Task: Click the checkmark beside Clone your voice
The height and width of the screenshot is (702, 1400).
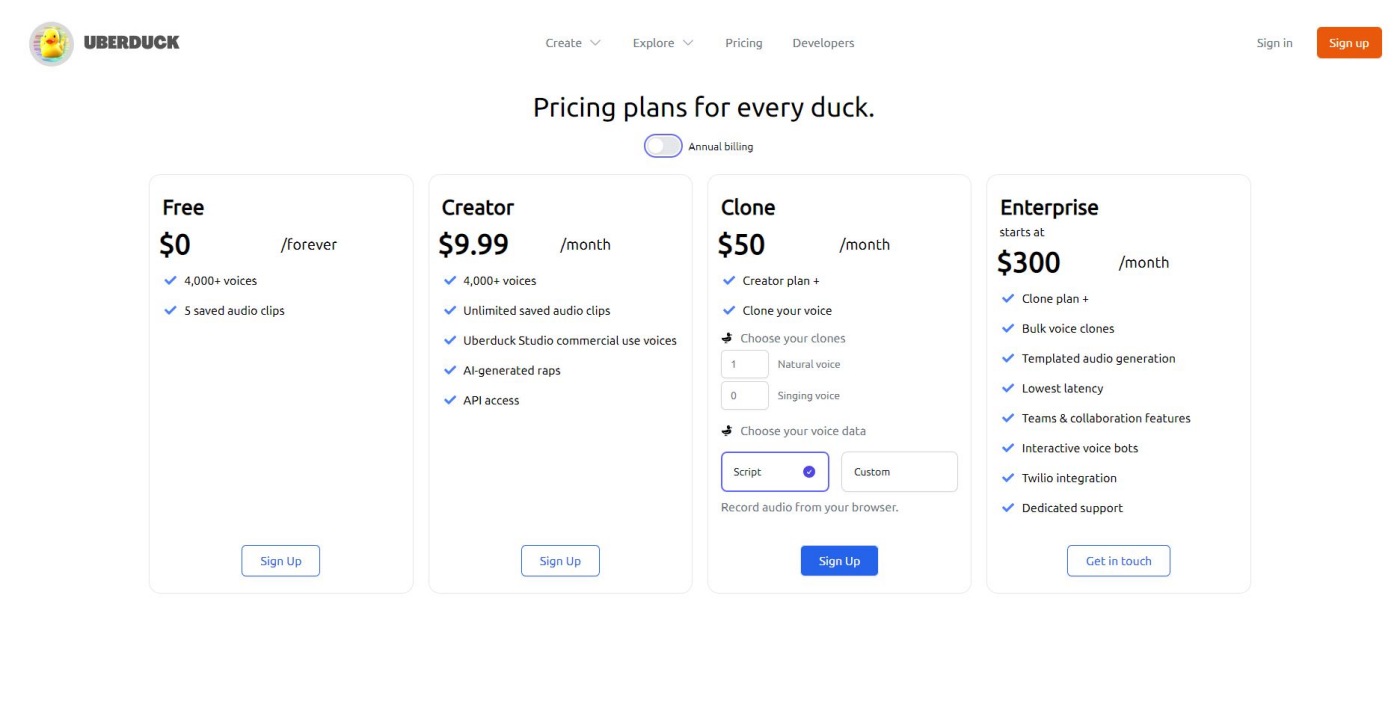Action: (729, 310)
